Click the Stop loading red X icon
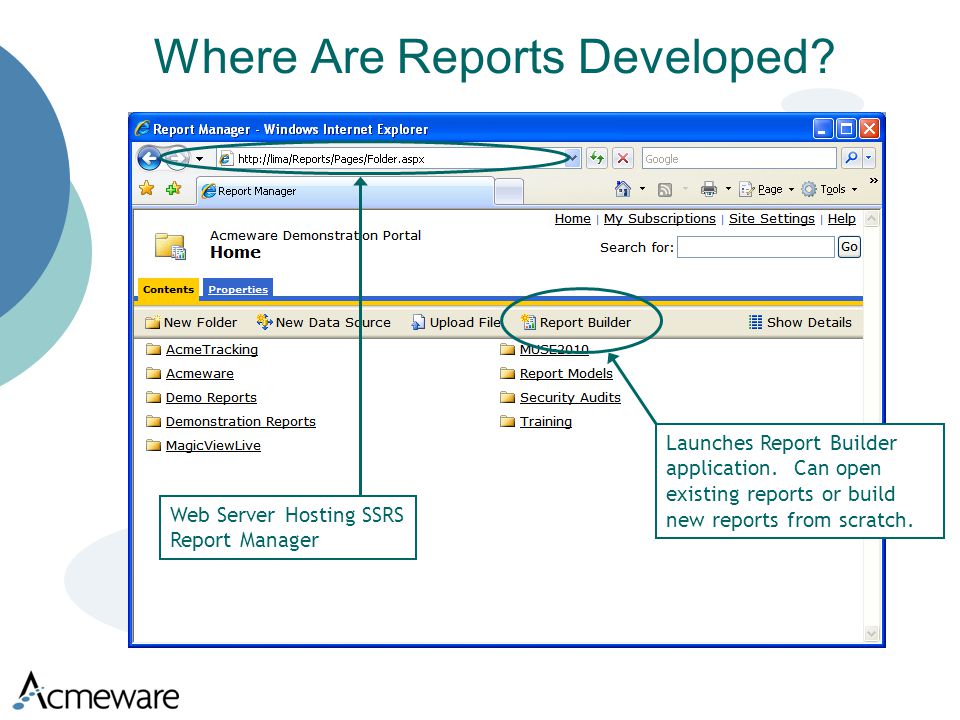Viewport: 960px width, 720px height. (623, 159)
